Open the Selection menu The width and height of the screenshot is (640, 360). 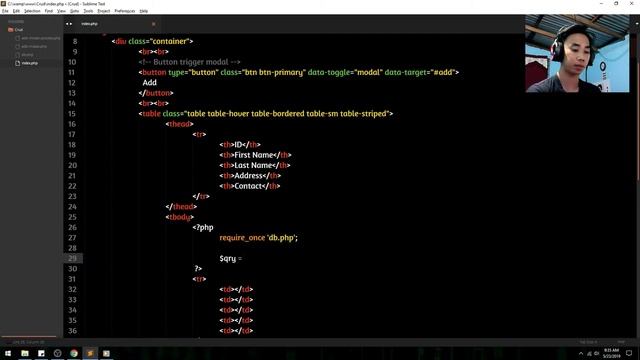click(x=32, y=11)
